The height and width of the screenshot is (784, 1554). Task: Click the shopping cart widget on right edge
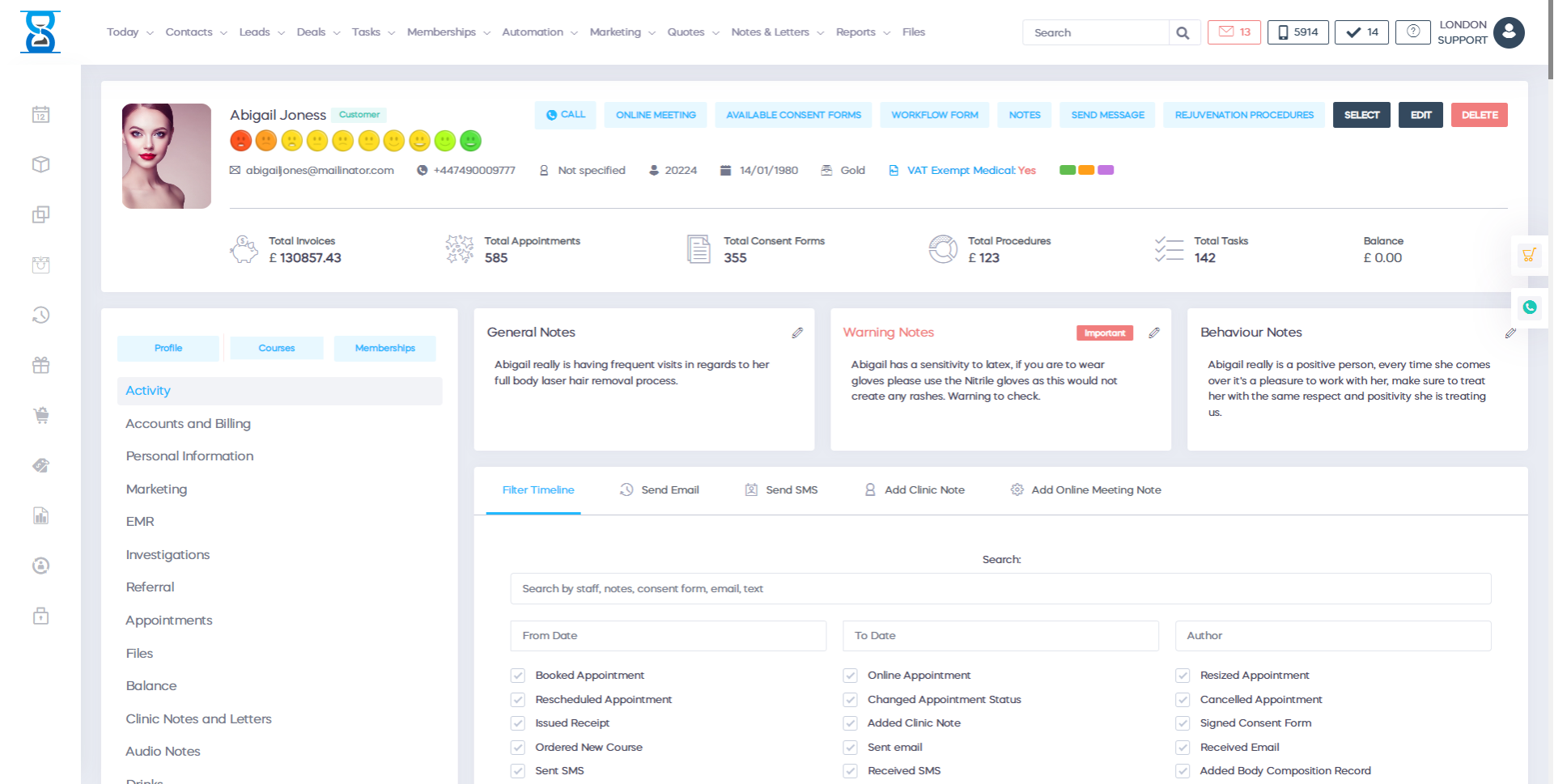(1528, 256)
